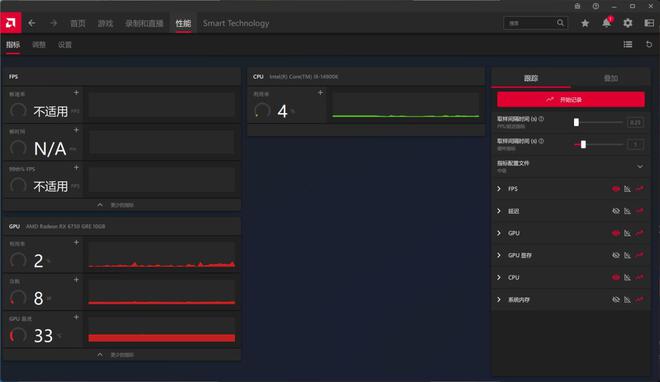Click the chart icon in FPS tracking row

(x=628, y=189)
